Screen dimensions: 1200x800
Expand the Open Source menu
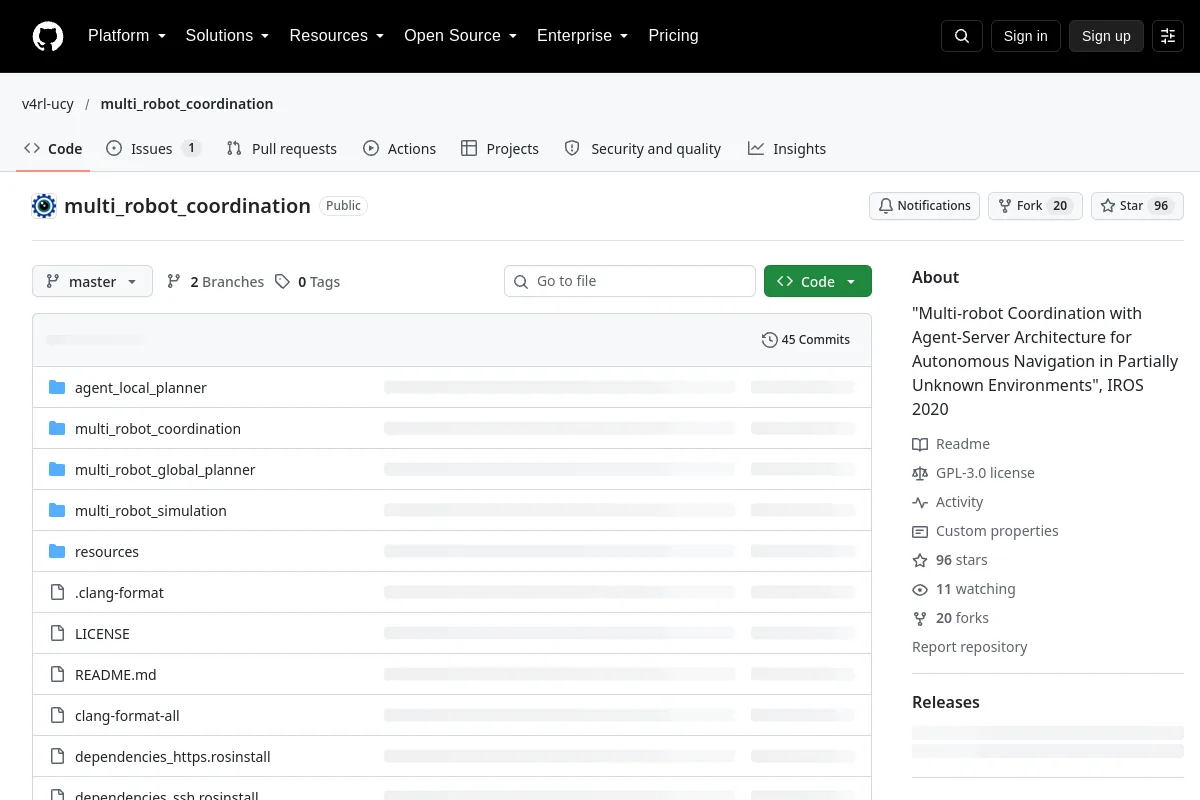461,36
